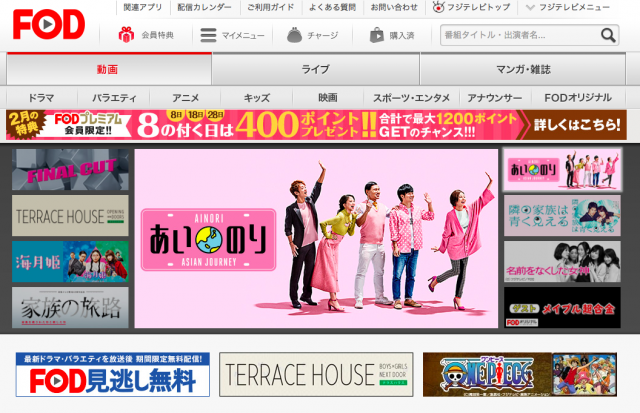Click the TERRACE HOUSE Boys Girls Next Door banner
Viewport: 640px width, 413px height.
316,375
